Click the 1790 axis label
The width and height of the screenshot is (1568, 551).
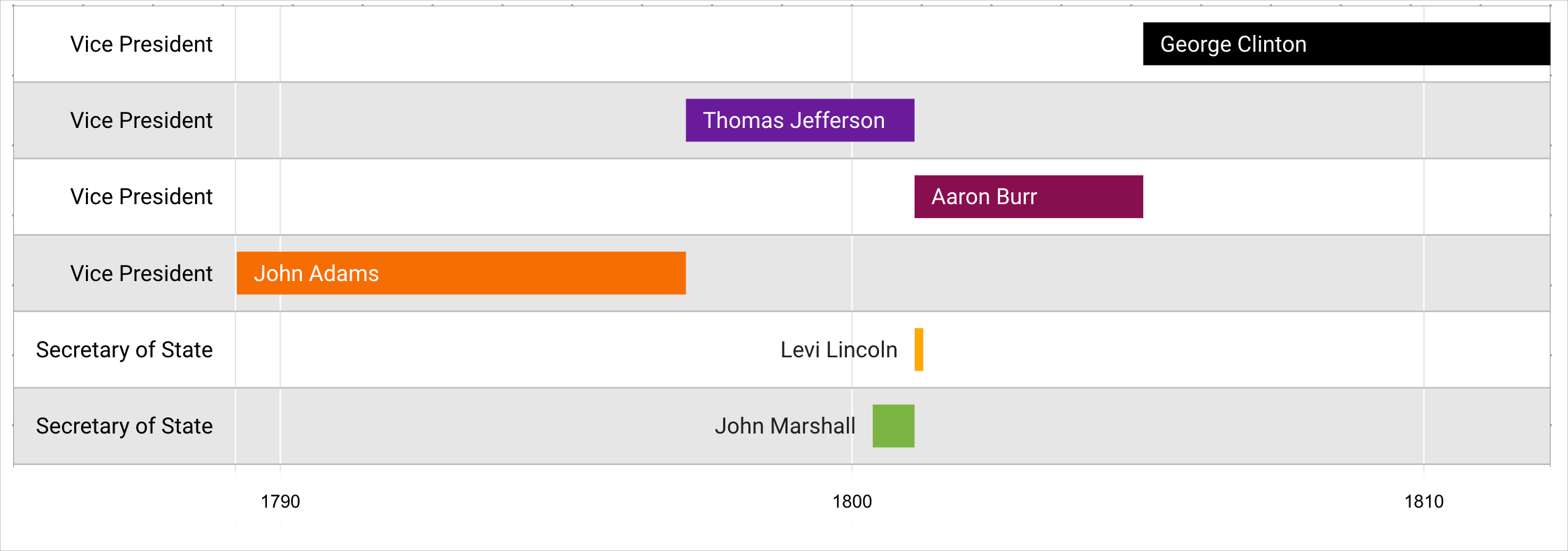(280, 501)
